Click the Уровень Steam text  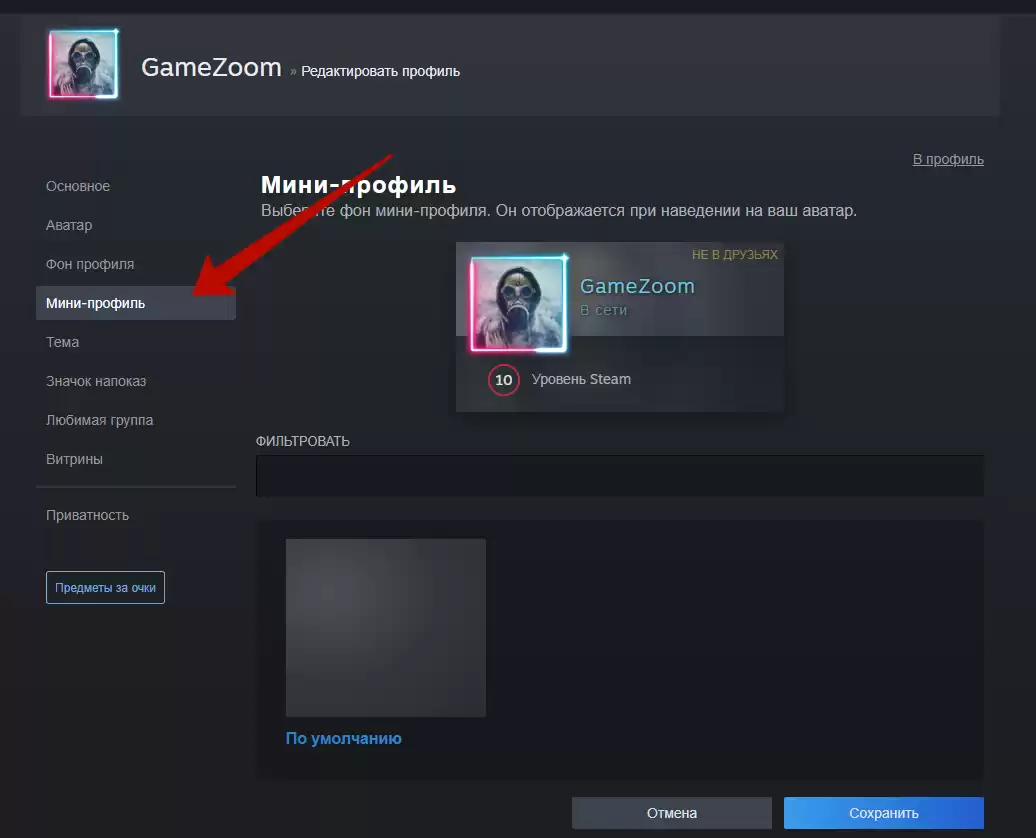point(581,379)
